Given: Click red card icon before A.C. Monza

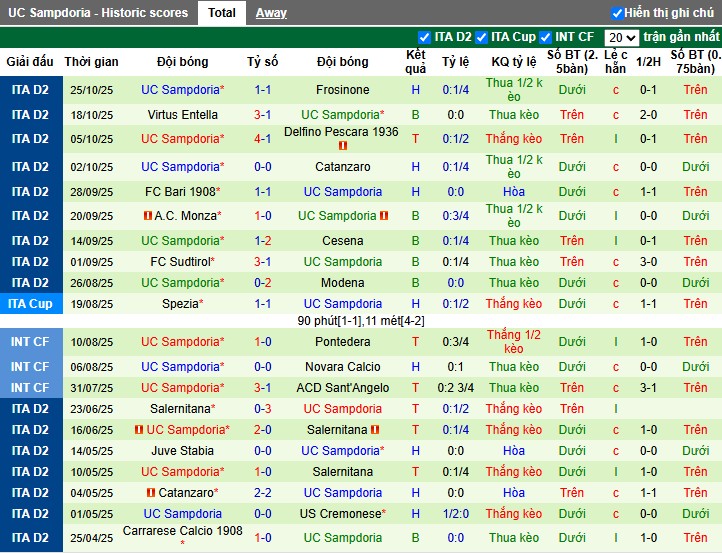Looking at the screenshot, I should tap(147, 216).
